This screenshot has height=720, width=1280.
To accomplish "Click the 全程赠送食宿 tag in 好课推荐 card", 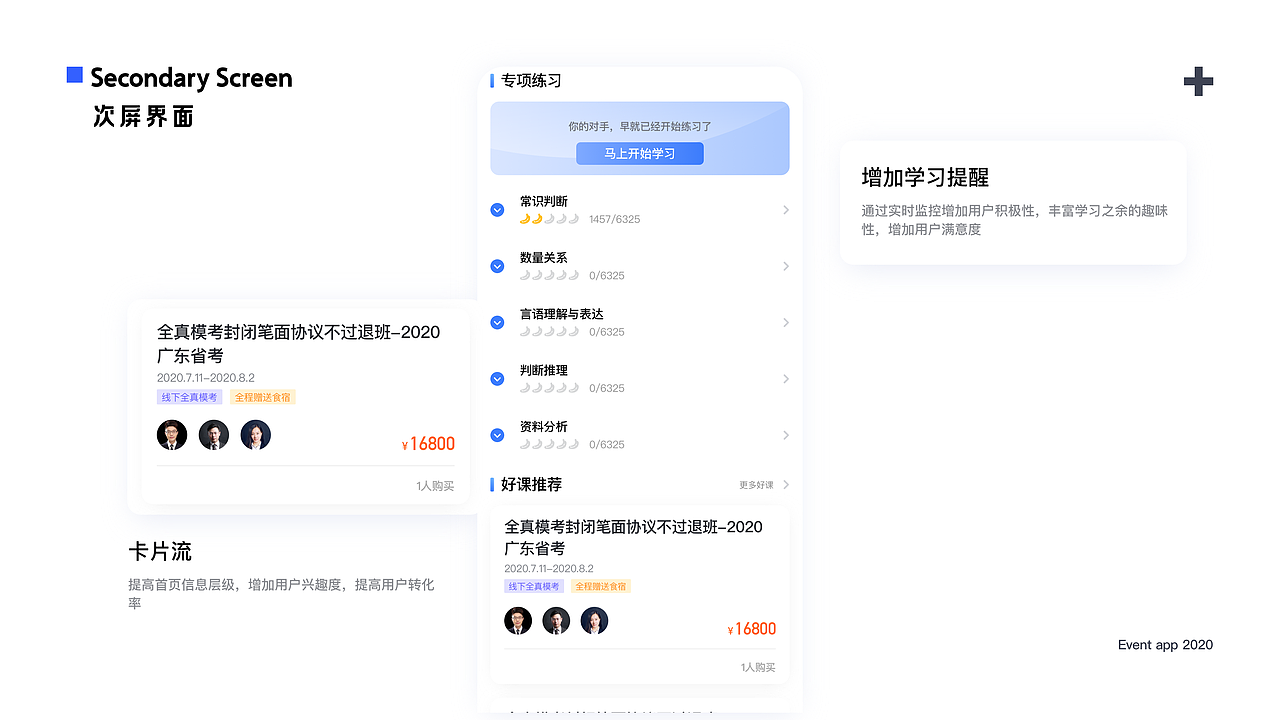I will [601, 586].
